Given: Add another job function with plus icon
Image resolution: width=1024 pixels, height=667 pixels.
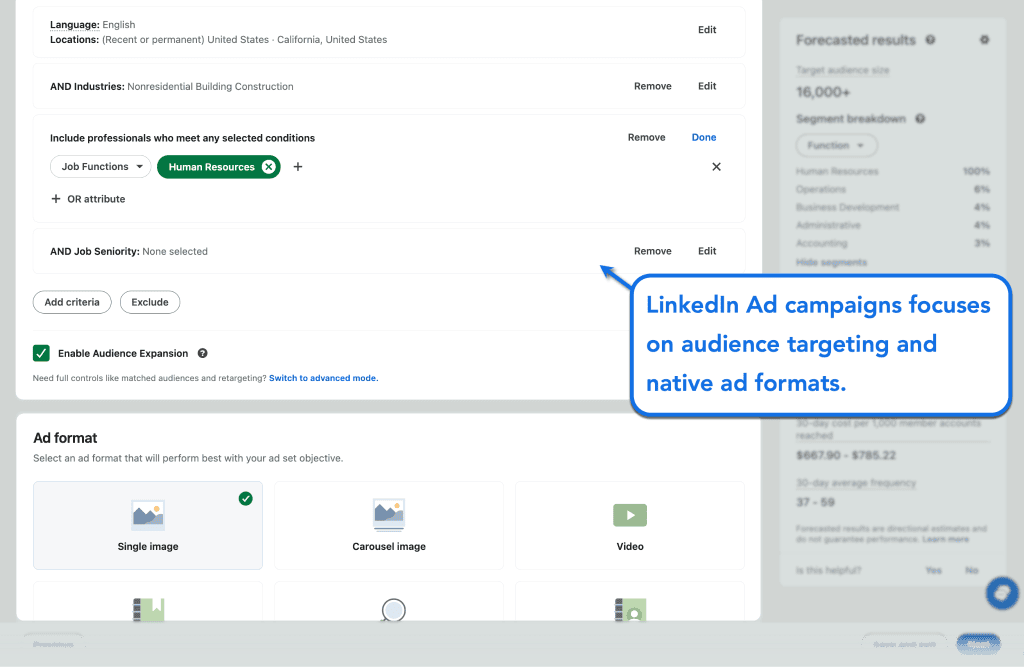Looking at the screenshot, I should pos(298,167).
